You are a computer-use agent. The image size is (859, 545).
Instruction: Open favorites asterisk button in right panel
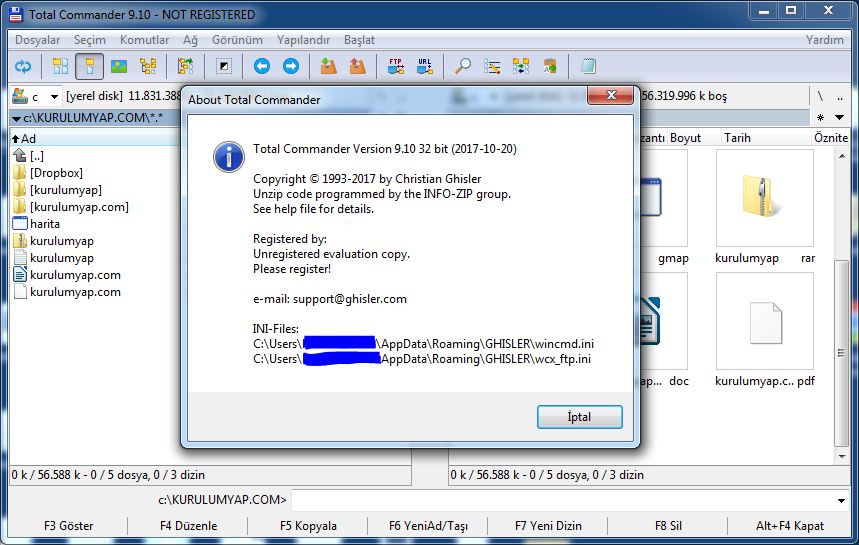pos(820,117)
